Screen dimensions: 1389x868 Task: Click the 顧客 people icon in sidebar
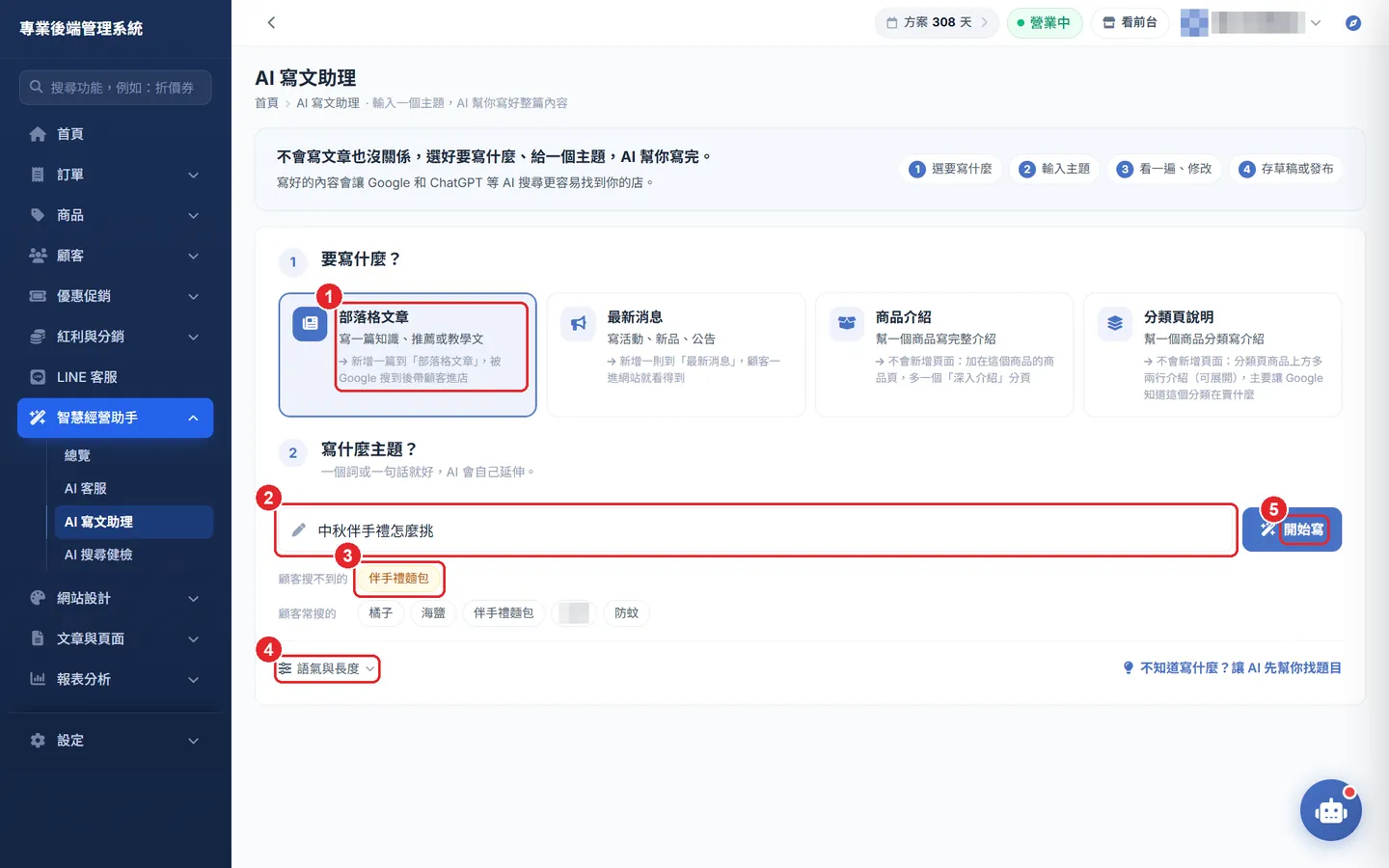pos(38,256)
